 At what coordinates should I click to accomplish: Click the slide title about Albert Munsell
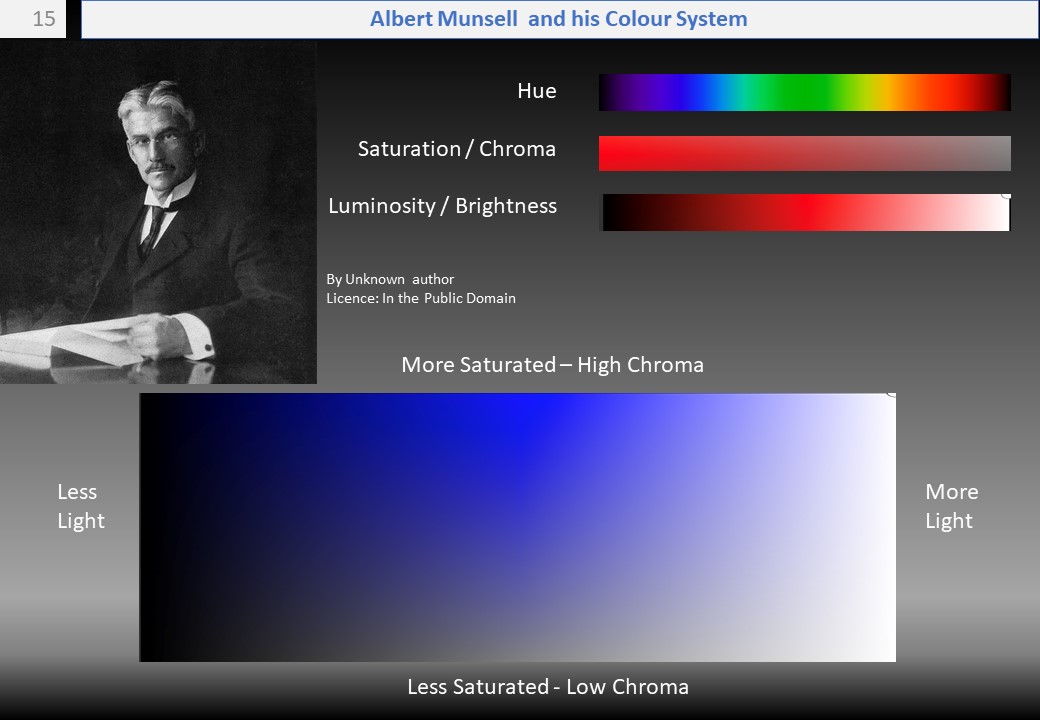point(558,19)
